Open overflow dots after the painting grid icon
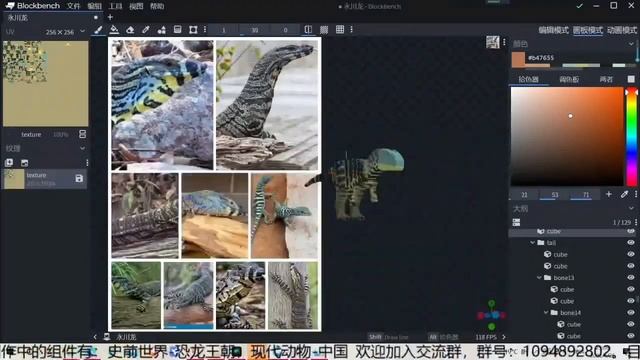This screenshot has width=640, height=360. [x=351, y=29]
